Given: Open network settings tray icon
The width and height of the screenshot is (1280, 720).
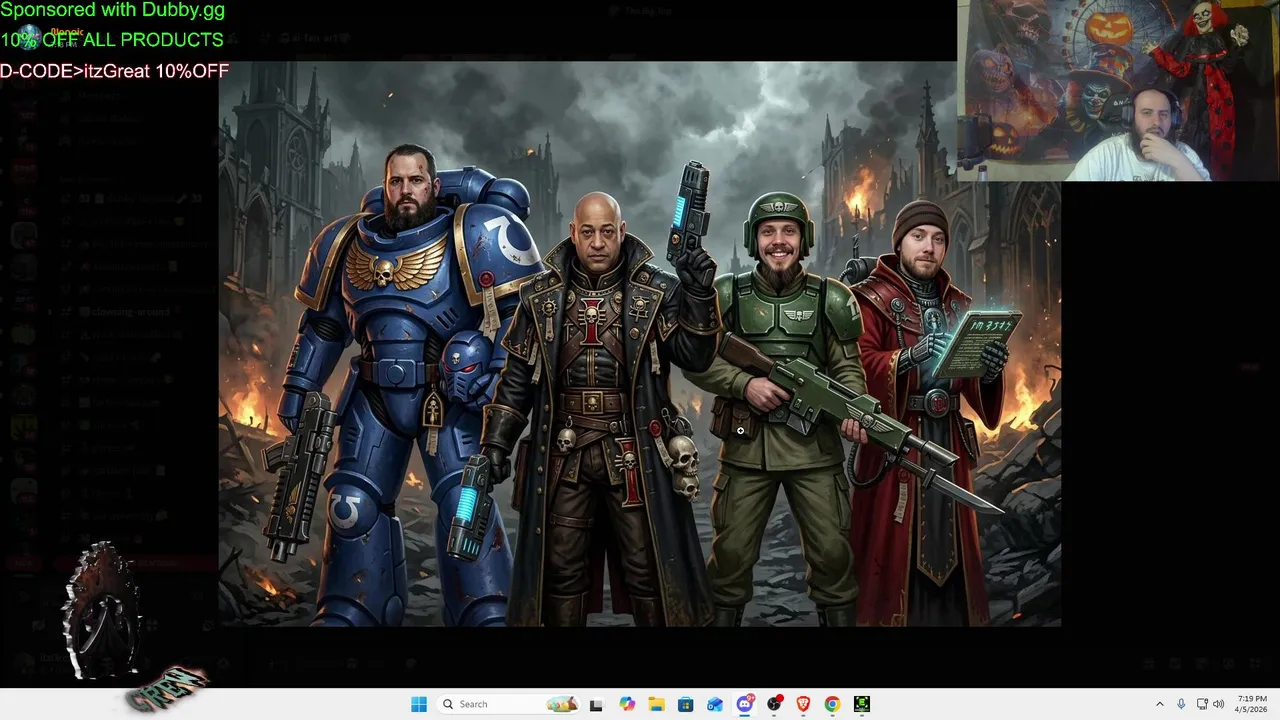Looking at the screenshot, I should pyautogui.click(x=1202, y=704).
